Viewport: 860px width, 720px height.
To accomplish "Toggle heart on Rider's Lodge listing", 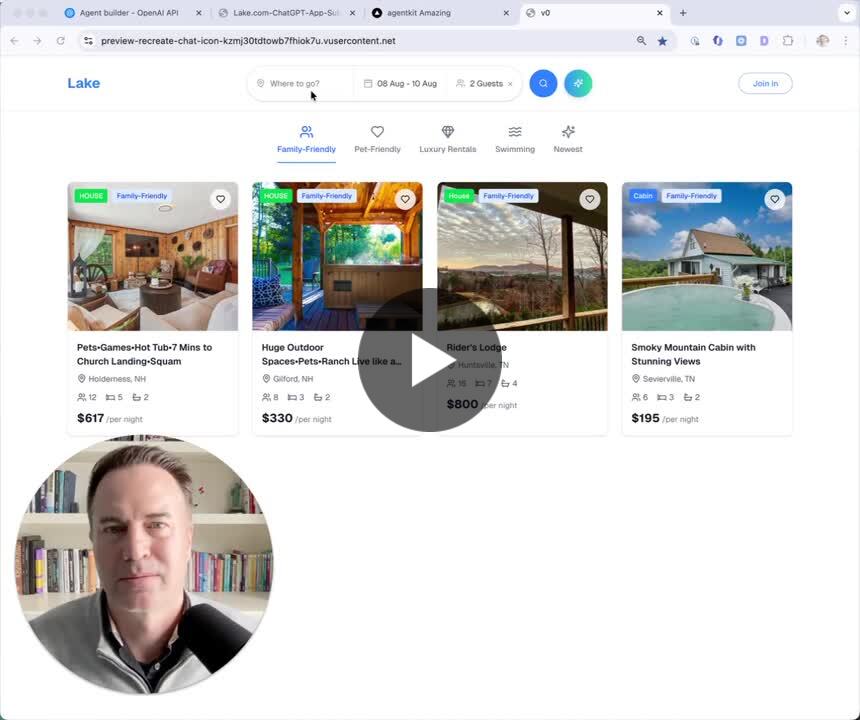I will (x=589, y=199).
